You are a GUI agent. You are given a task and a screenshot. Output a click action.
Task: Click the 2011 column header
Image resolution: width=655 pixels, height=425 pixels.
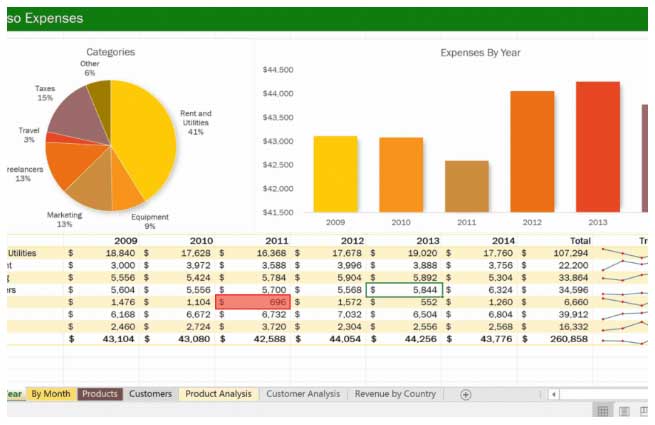point(277,241)
